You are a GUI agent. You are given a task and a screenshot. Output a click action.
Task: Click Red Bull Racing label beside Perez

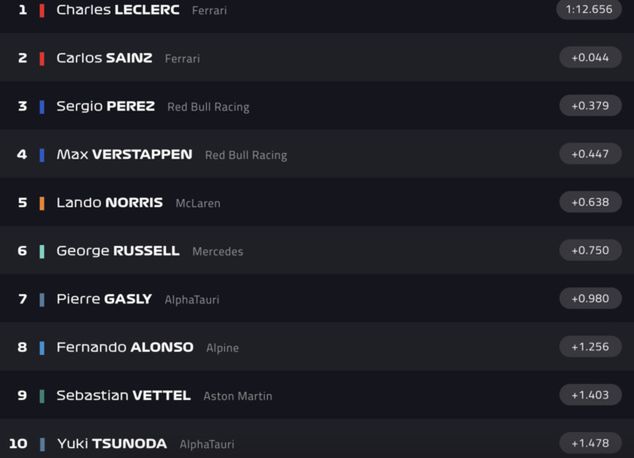pos(208,107)
